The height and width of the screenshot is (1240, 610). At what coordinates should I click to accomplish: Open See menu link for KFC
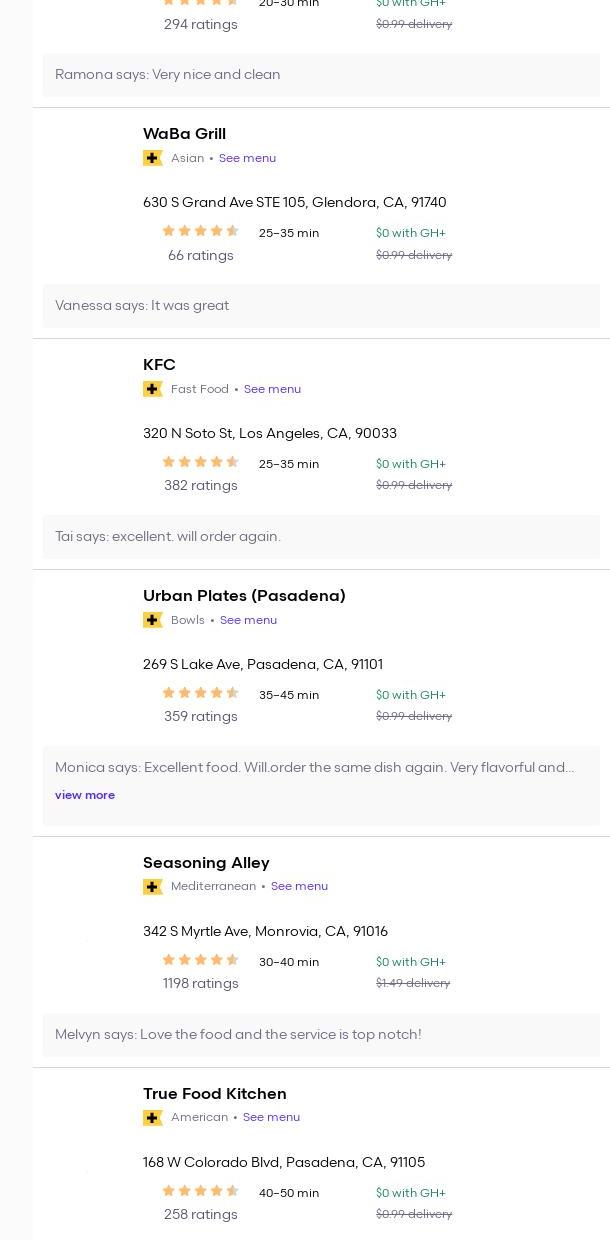tap(272, 389)
